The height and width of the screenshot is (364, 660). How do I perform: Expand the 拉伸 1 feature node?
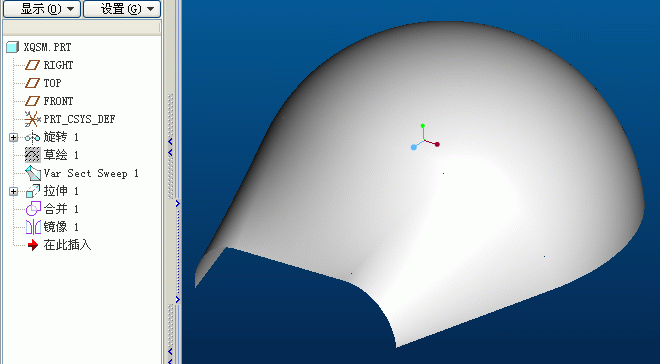pyautogui.click(x=13, y=191)
